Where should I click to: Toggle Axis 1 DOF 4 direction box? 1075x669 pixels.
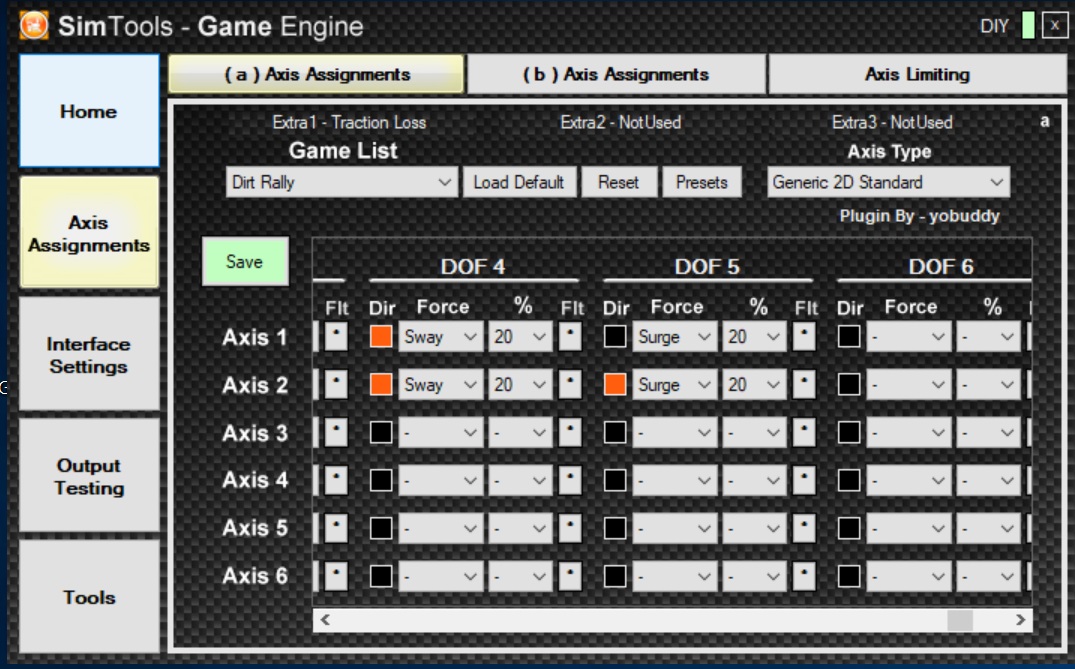[x=381, y=337]
